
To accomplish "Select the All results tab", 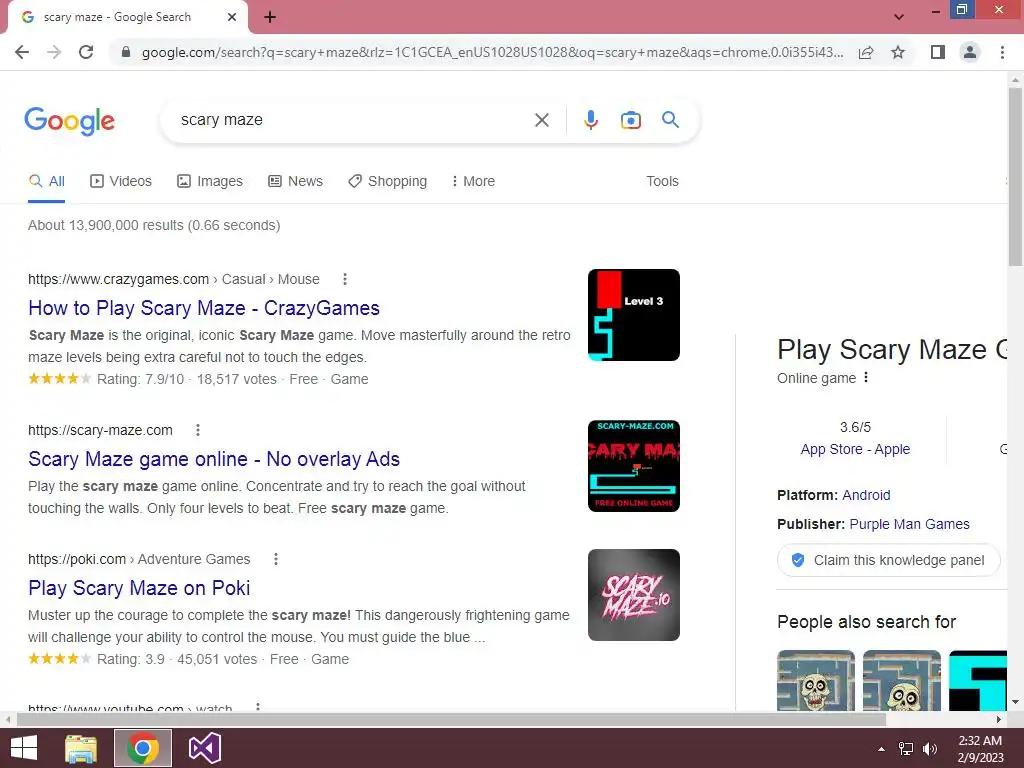I will click(46, 182).
